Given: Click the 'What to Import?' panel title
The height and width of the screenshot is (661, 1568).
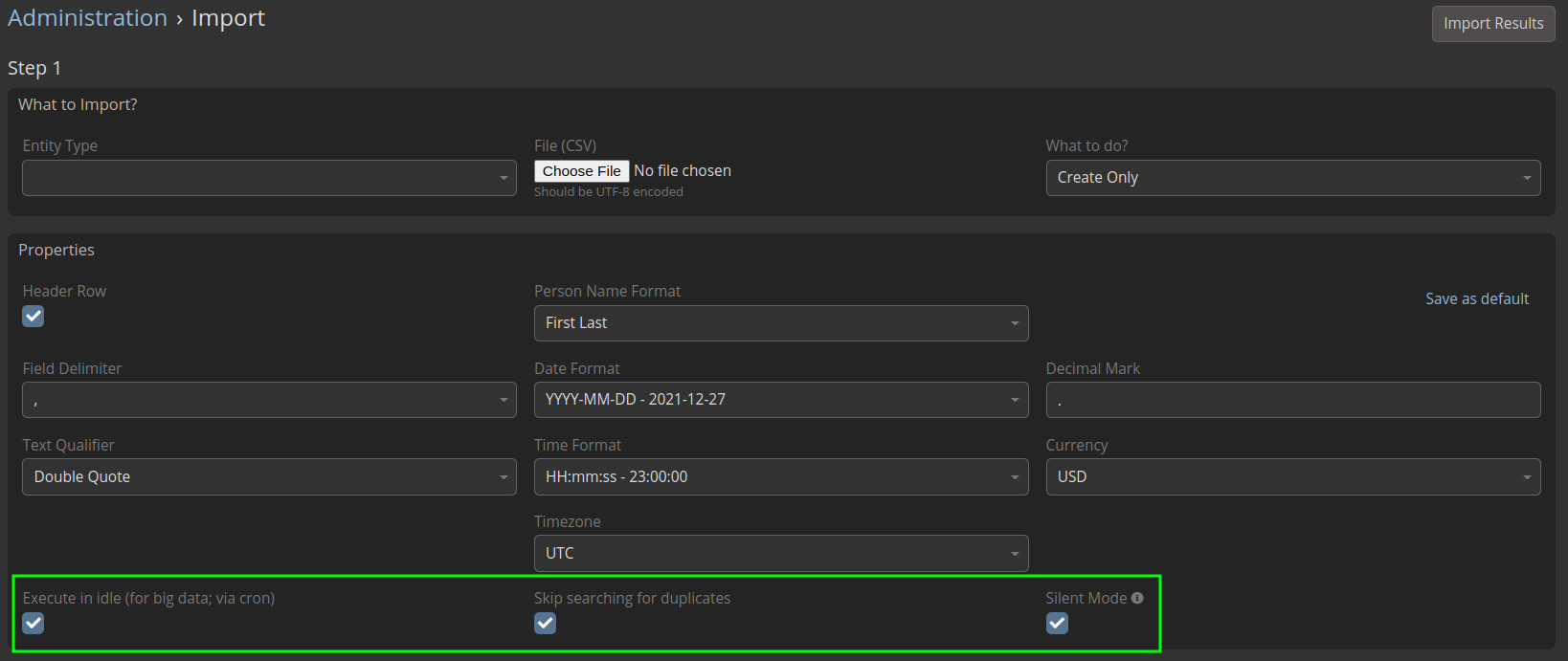Looking at the screenshot, I should coord(78,104).
